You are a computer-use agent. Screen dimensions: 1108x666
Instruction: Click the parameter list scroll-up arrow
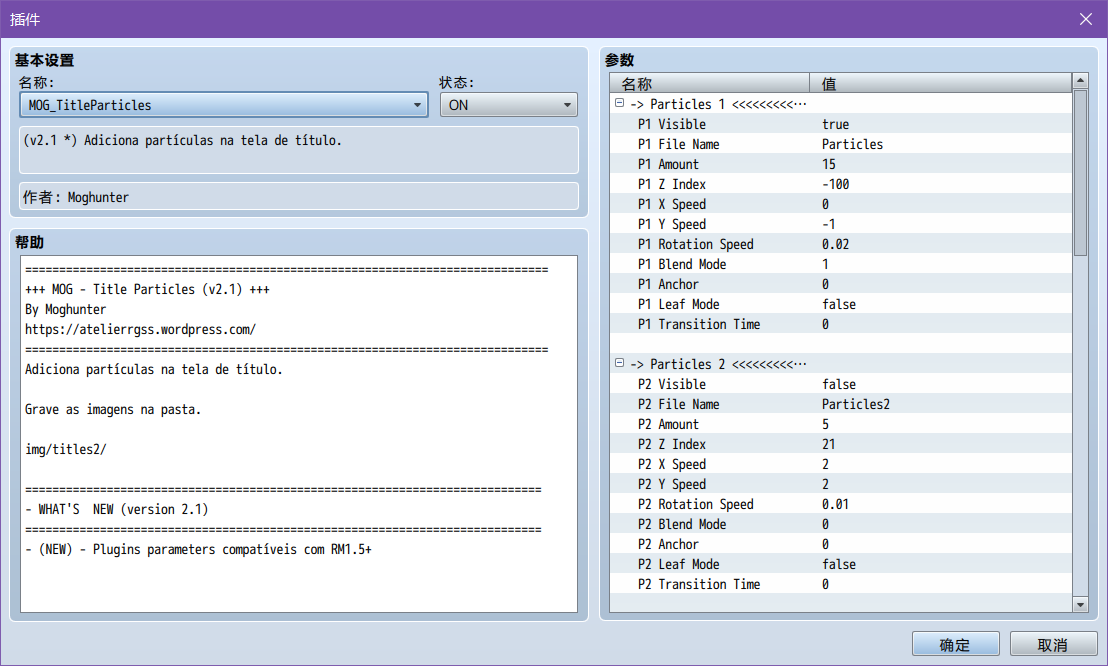click(x=1080, y=81)
